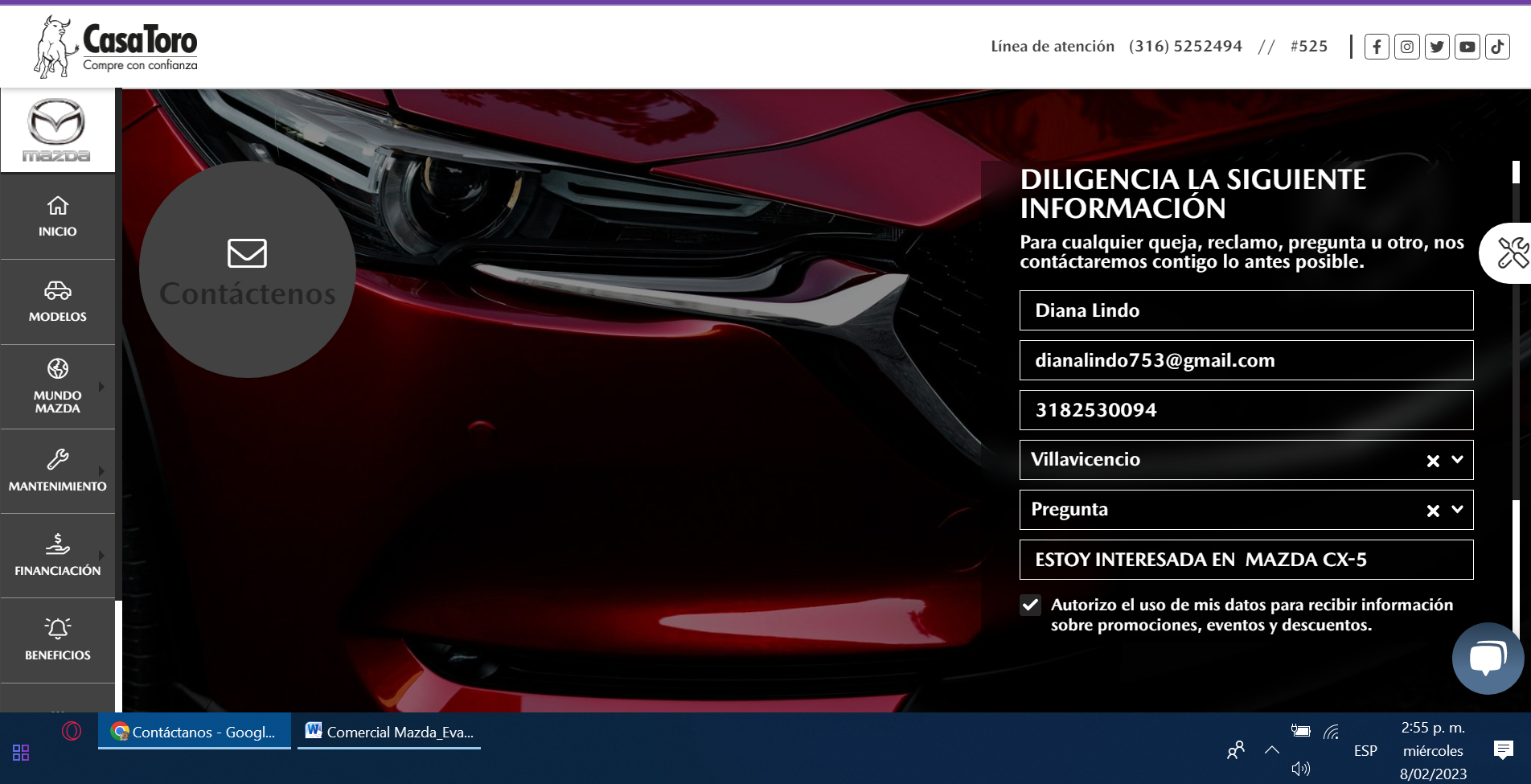
Task: Click the battery tray icon
Action: 1300,731
